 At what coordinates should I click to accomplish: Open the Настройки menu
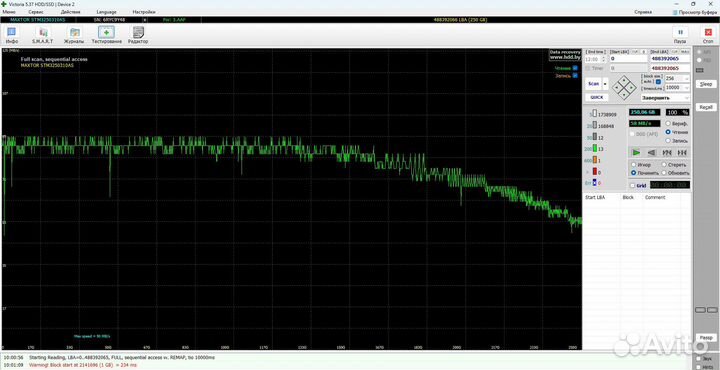144,11
